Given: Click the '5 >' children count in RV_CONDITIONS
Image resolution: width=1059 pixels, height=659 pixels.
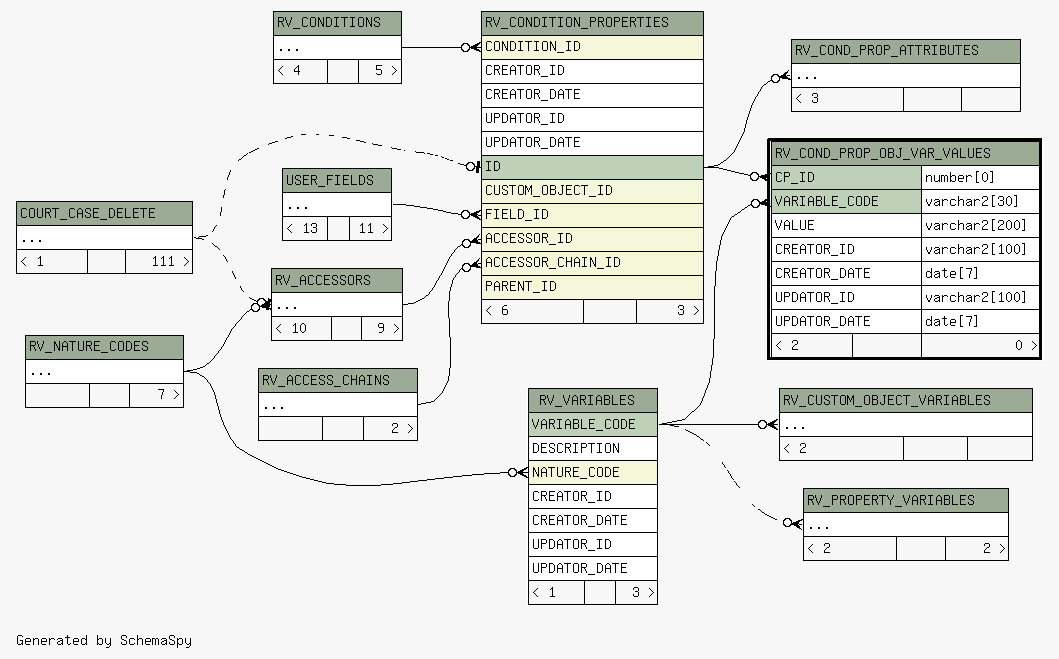Looking at the screenshot, I should [380, 71].
